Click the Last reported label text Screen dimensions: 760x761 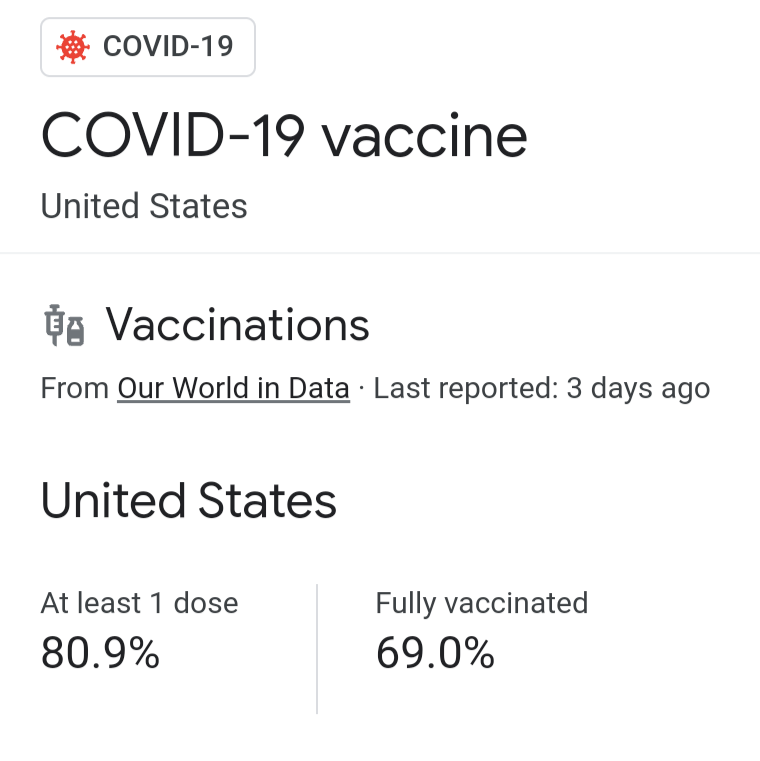[465, 388]
